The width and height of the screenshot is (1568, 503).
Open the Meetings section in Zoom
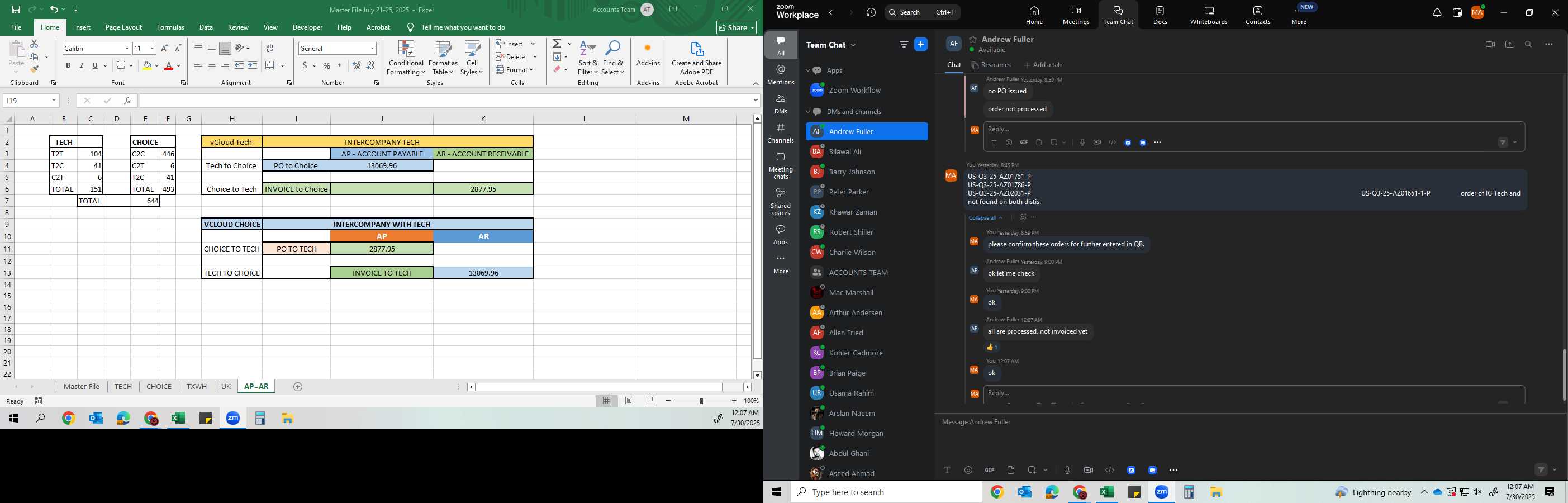coord(1076,15)
